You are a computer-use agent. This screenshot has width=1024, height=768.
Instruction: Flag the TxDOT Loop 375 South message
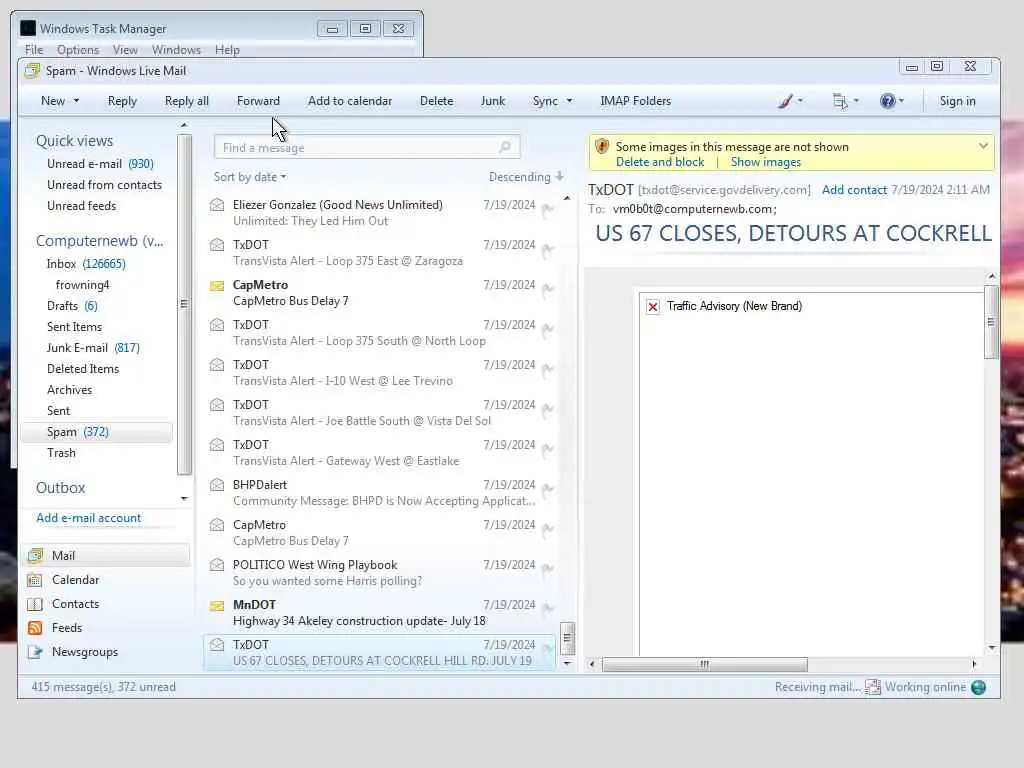548,328
